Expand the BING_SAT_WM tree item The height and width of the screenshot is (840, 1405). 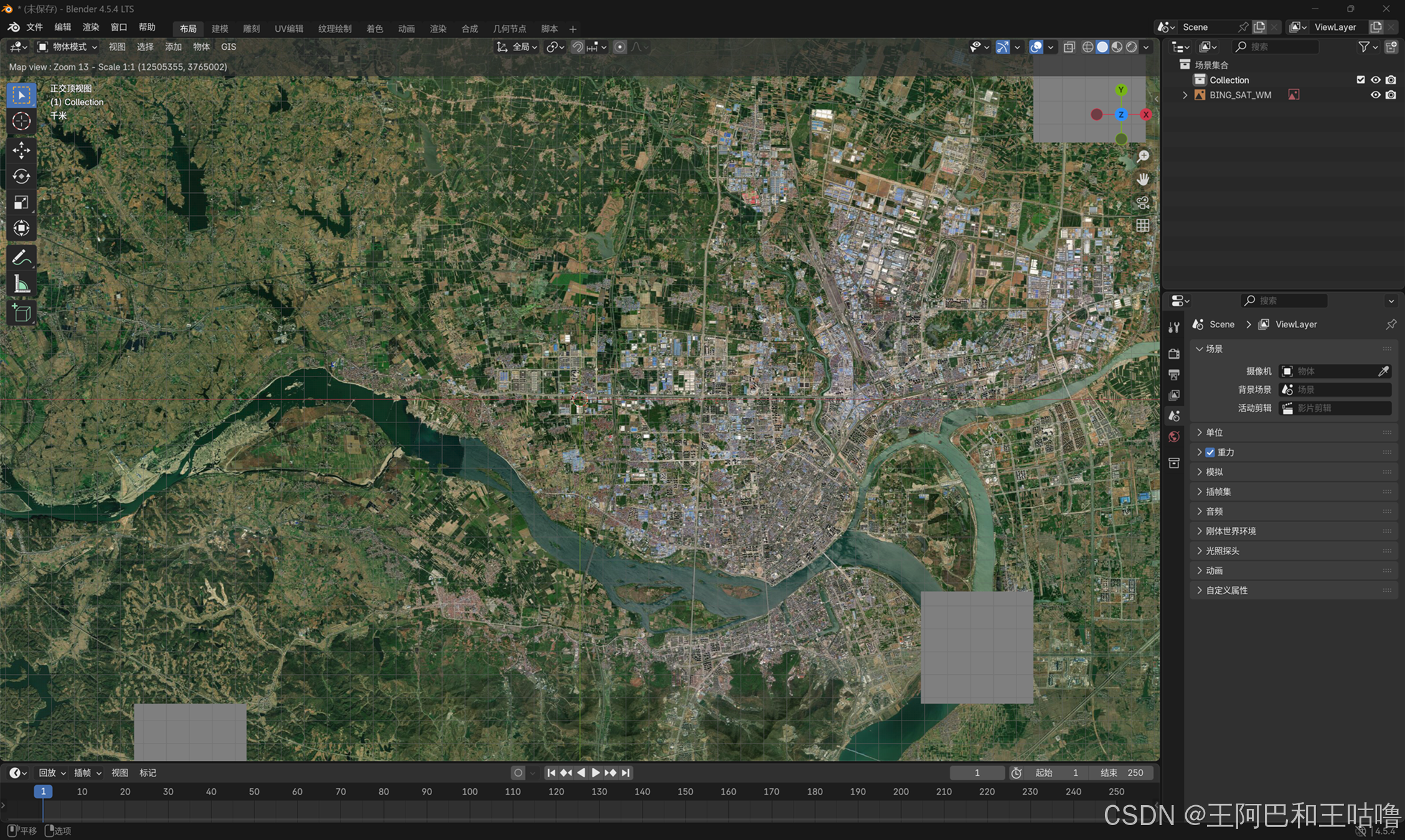click(1185, 95)
